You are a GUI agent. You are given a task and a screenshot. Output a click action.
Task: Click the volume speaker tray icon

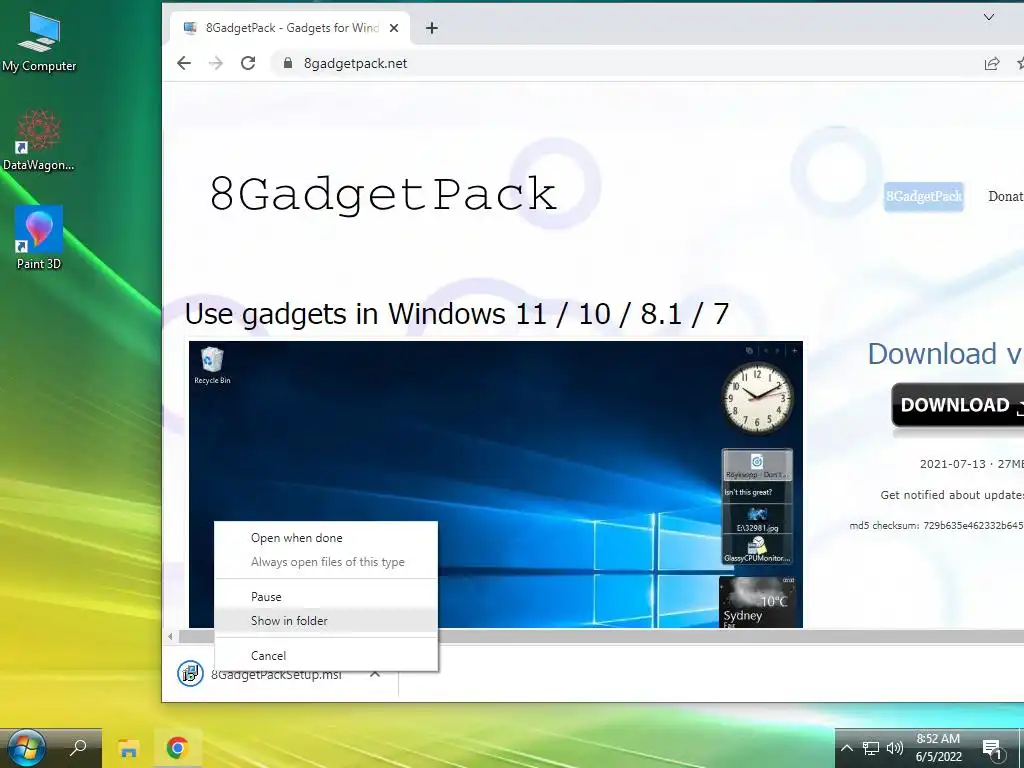point(895,748)
